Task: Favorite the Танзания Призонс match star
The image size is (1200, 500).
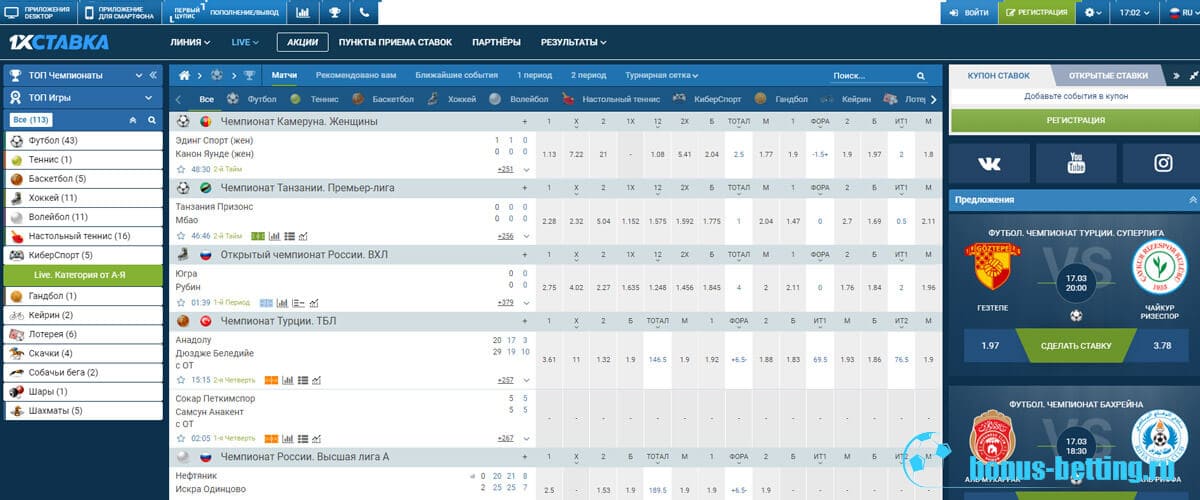Action: pyautogui.click(x=182, y=236)
